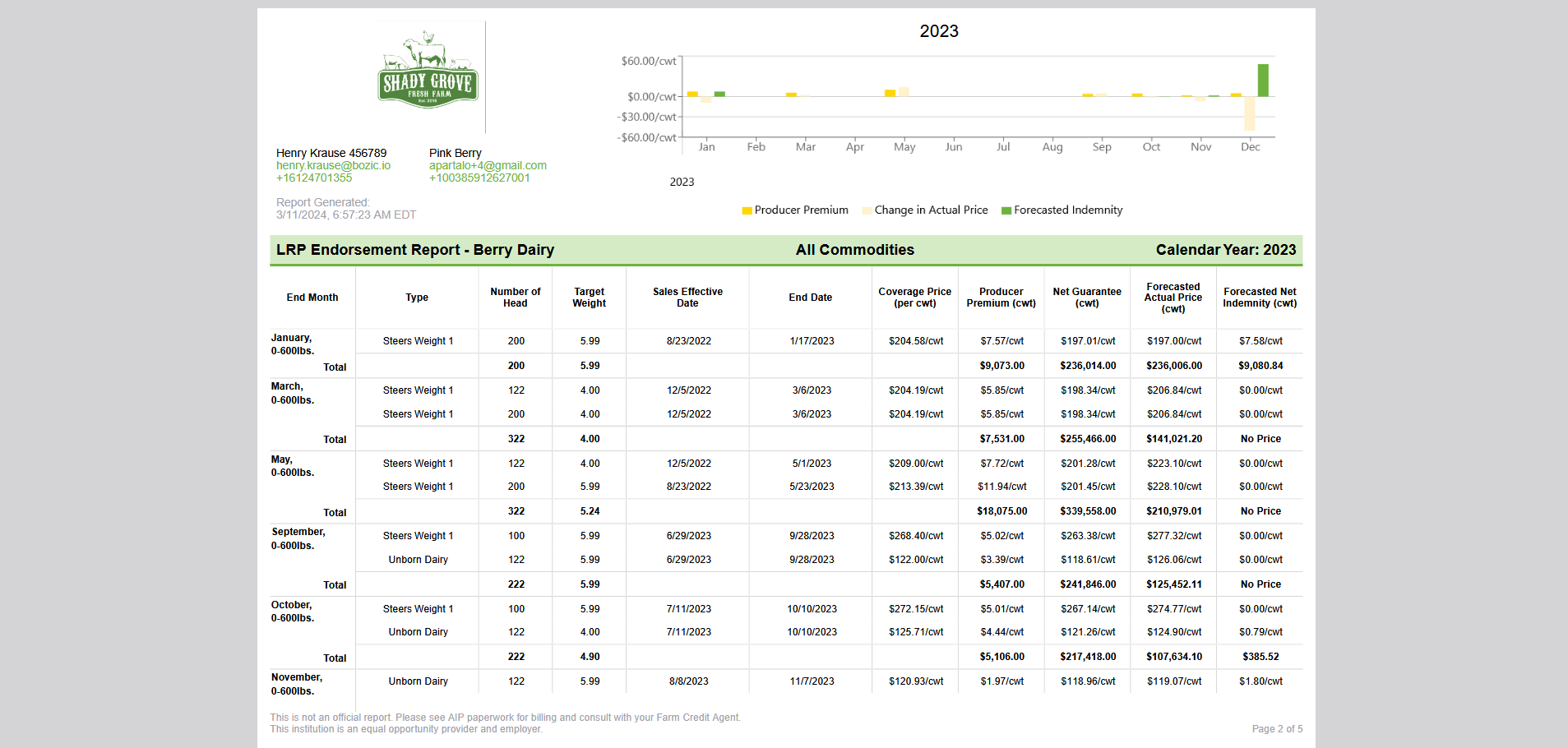Click the November, 0-600lbs. row label
This screenshot has height=748, width=1568.
tap(297, 684)
